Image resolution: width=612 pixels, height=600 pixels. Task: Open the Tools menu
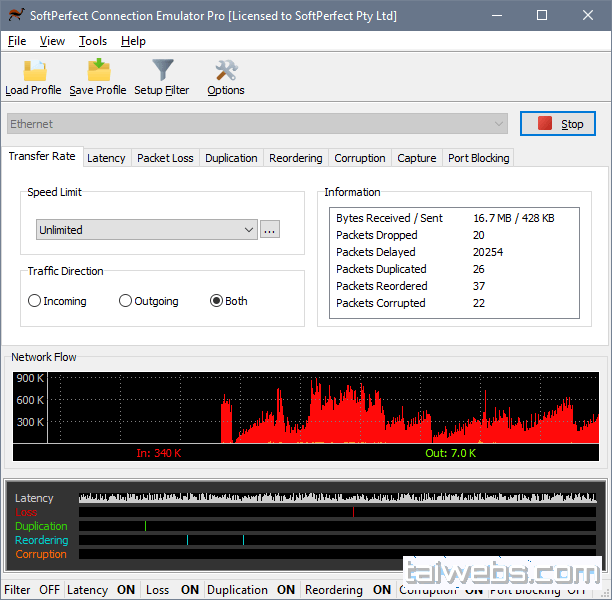(93, 41)
